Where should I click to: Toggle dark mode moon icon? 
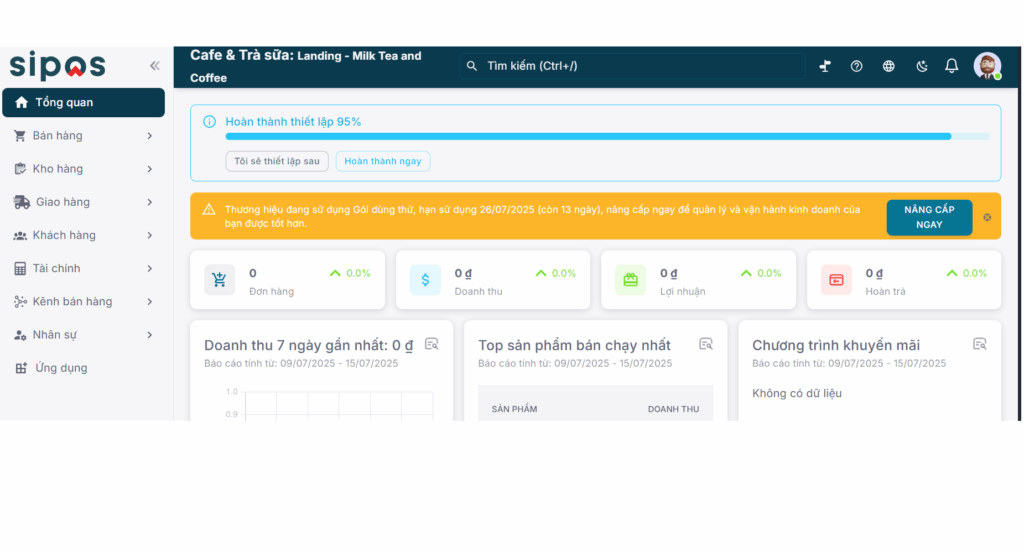tap(921, 66)
